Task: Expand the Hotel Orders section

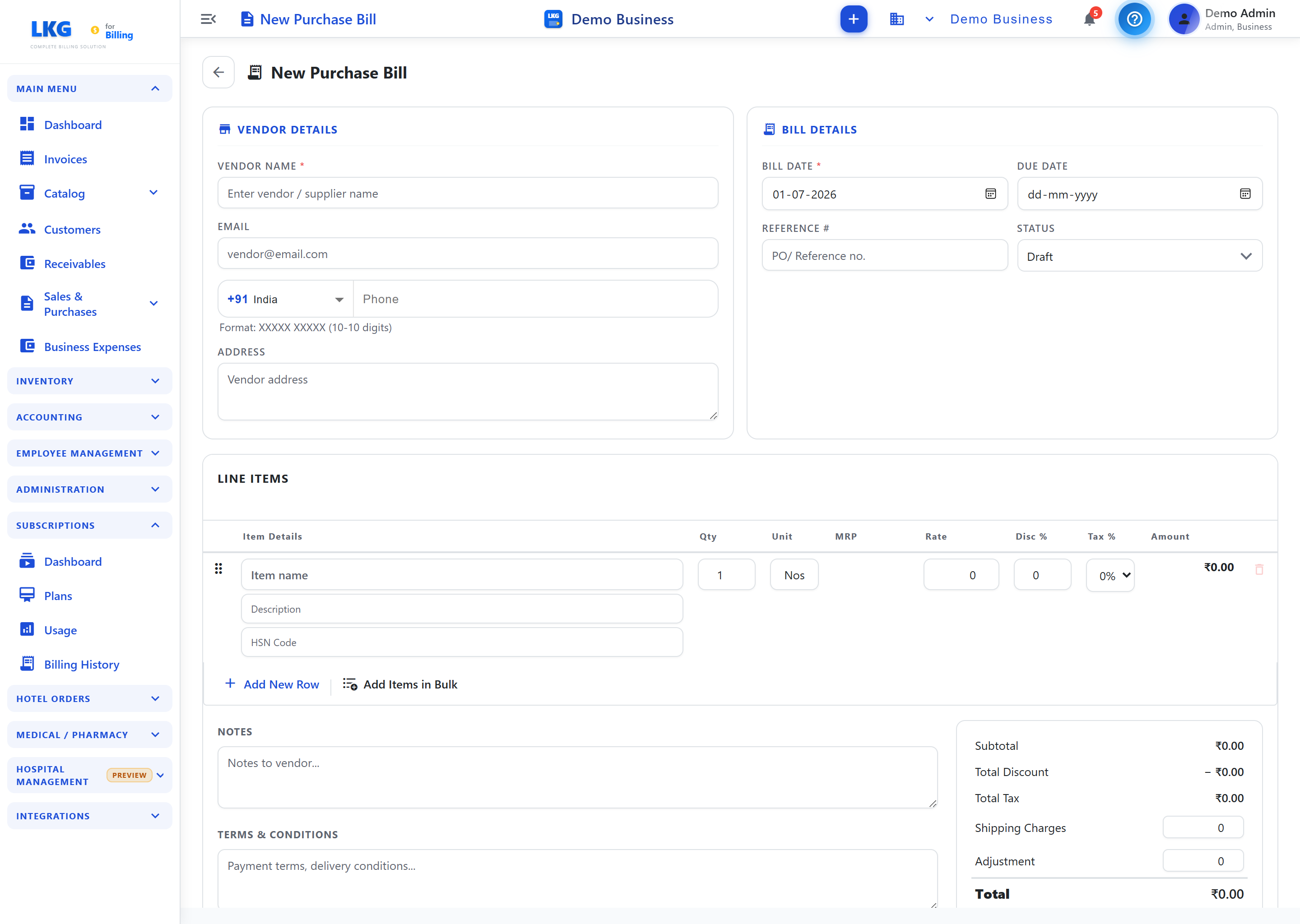Action: click(89, 699)
